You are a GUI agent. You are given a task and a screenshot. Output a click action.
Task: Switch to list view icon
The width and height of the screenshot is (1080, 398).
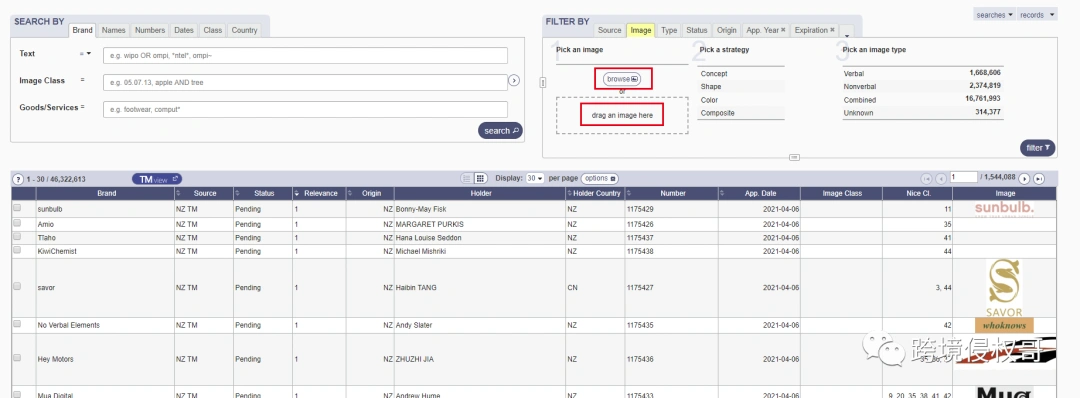(467, 178)
